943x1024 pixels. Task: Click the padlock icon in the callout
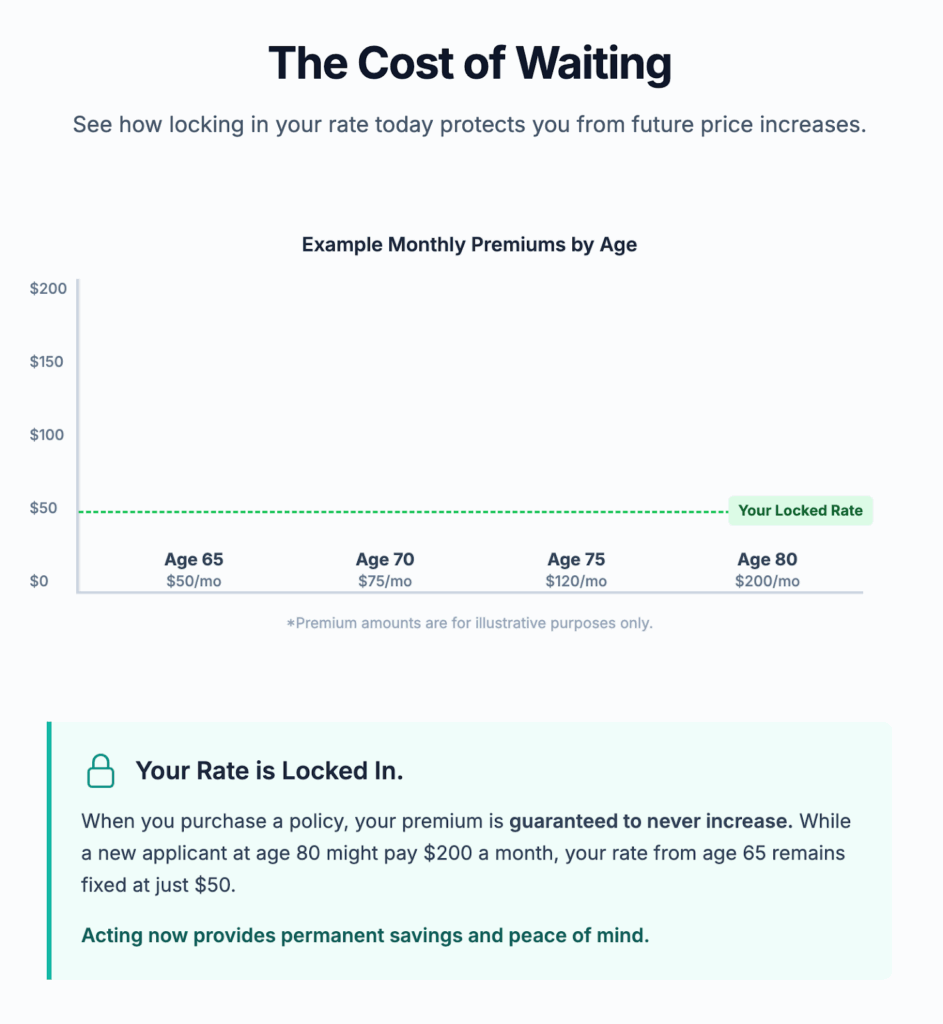pos(100,771)
